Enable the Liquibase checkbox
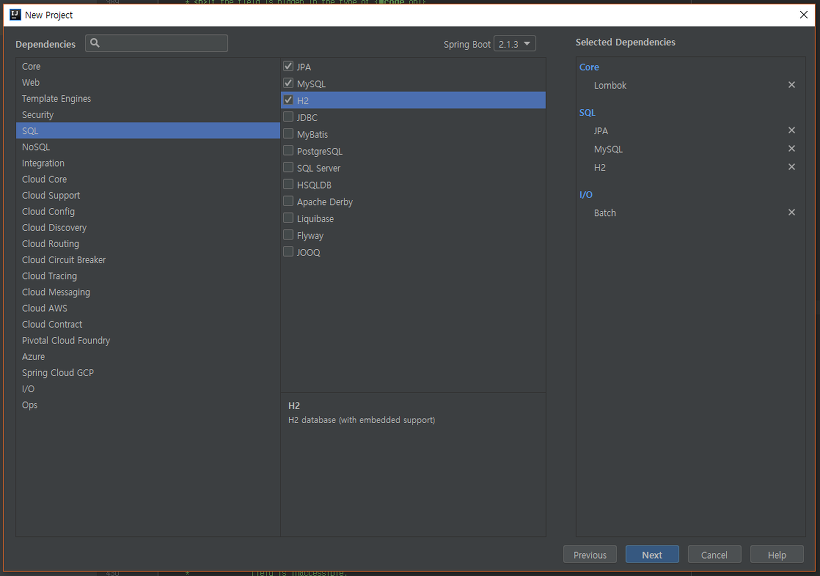 [x=288, y=218]
